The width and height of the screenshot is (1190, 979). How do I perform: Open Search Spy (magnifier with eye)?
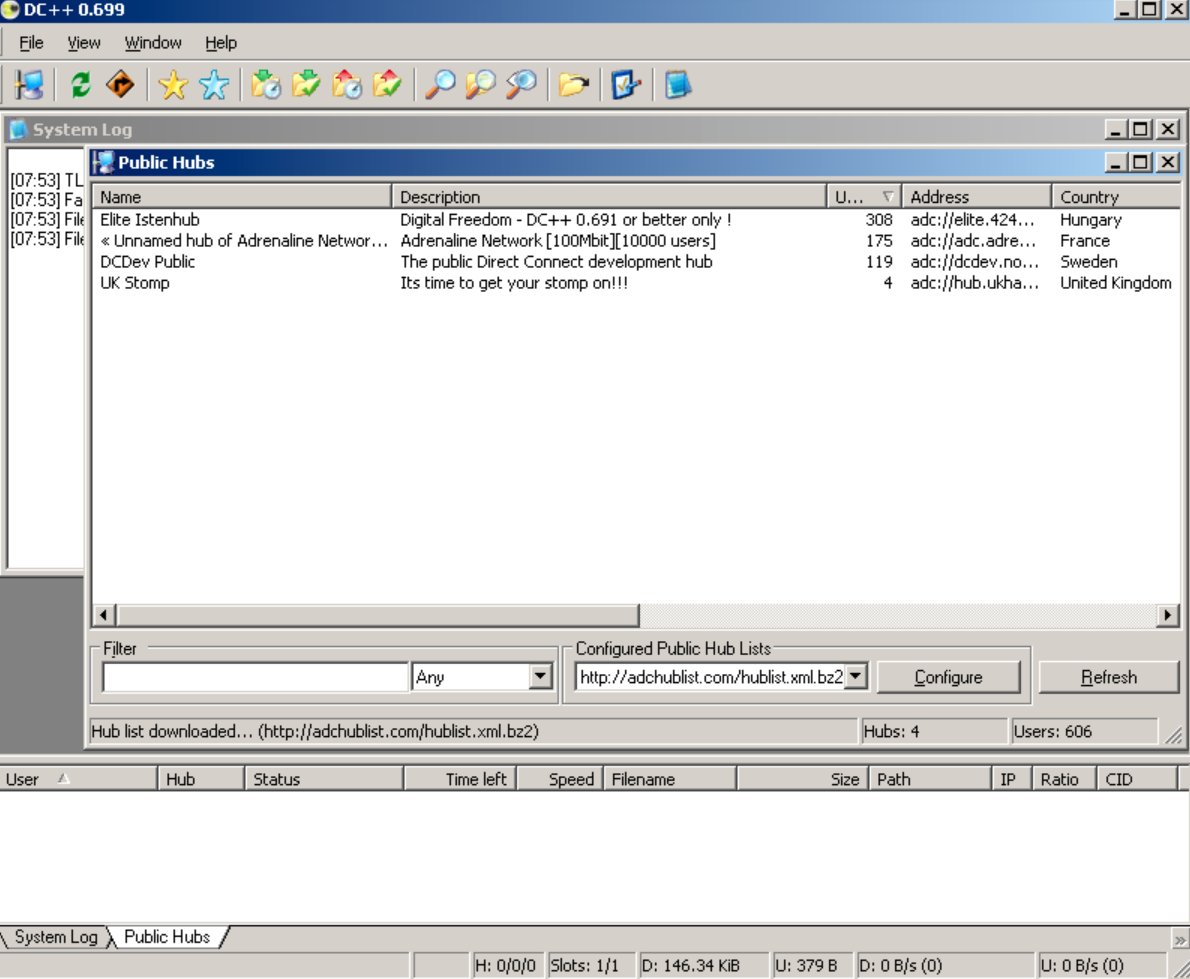(521, 84)
